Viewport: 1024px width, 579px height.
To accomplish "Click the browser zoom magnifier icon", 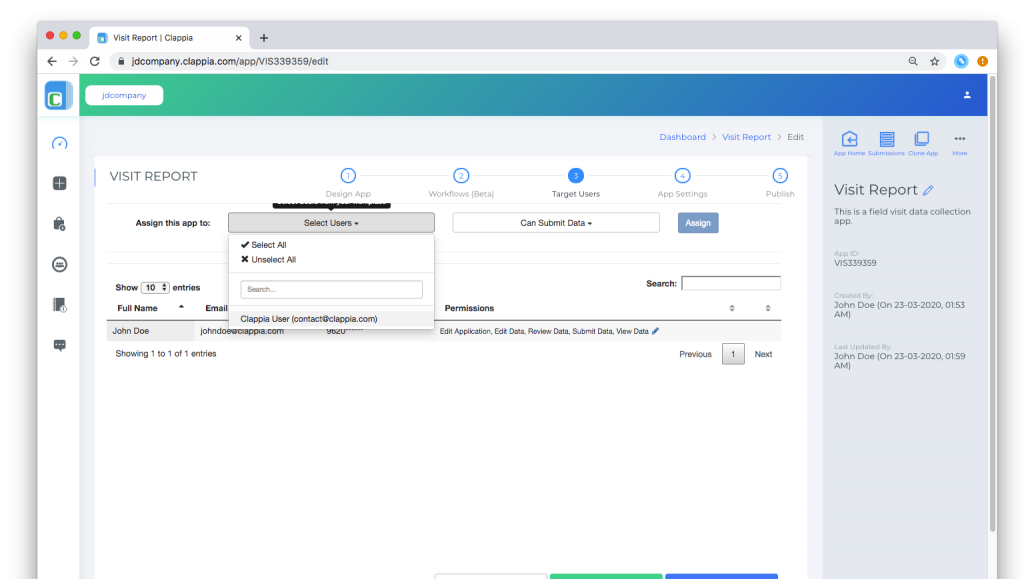I will coord(913,61).
